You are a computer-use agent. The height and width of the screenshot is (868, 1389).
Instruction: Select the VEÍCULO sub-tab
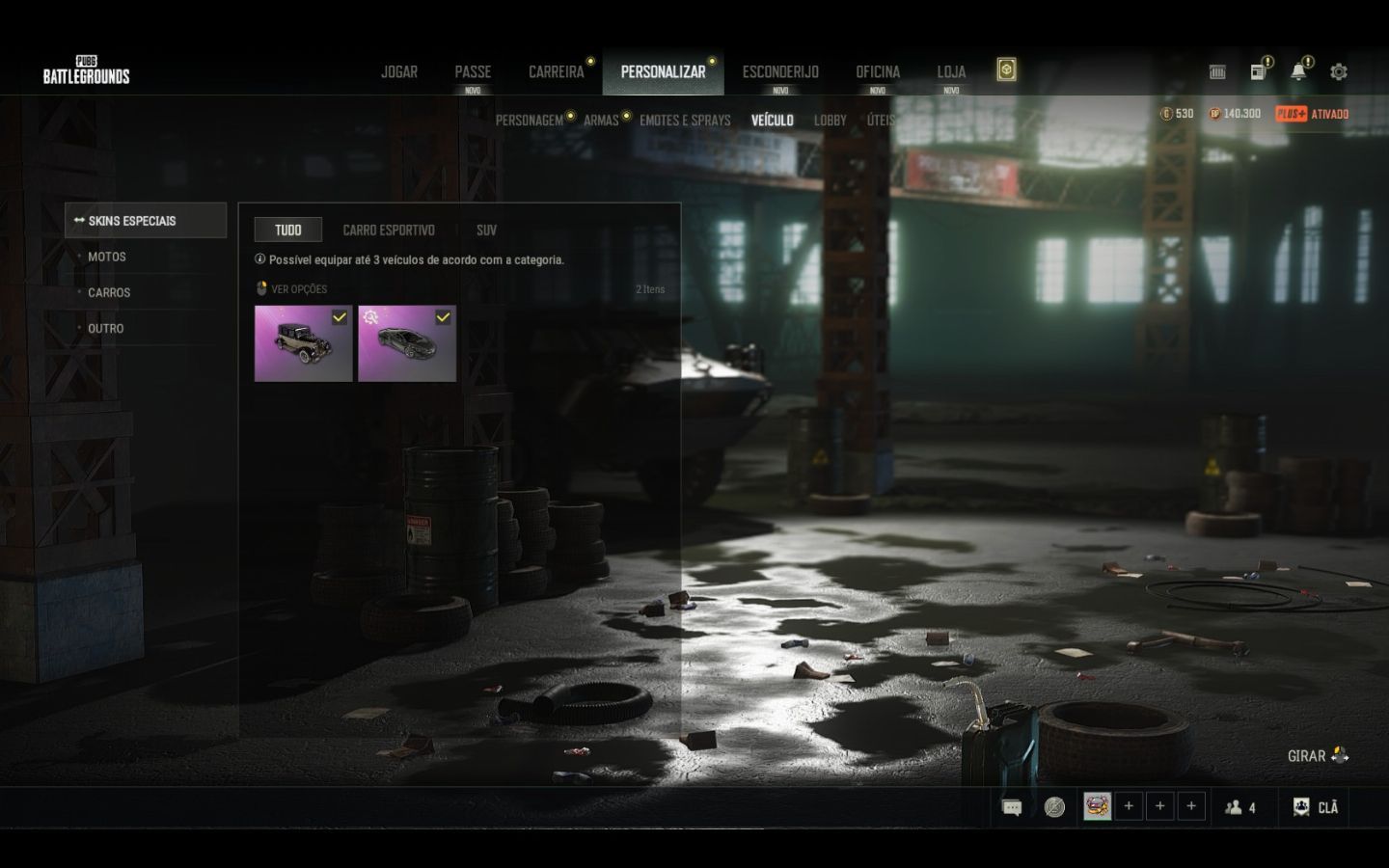click(x=773, y=121)
